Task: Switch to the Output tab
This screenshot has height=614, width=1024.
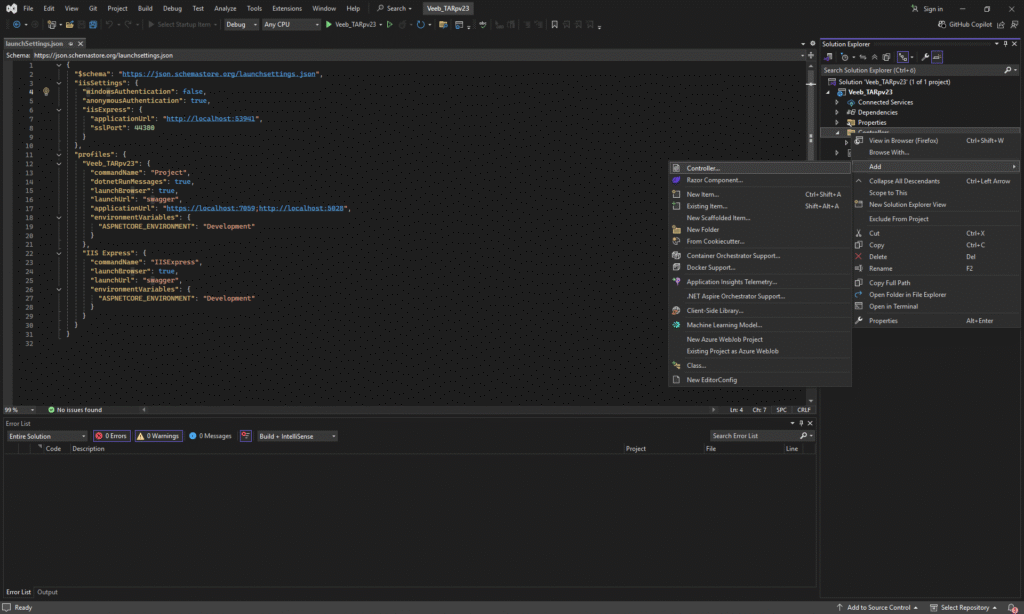Action: coord(47,592)
